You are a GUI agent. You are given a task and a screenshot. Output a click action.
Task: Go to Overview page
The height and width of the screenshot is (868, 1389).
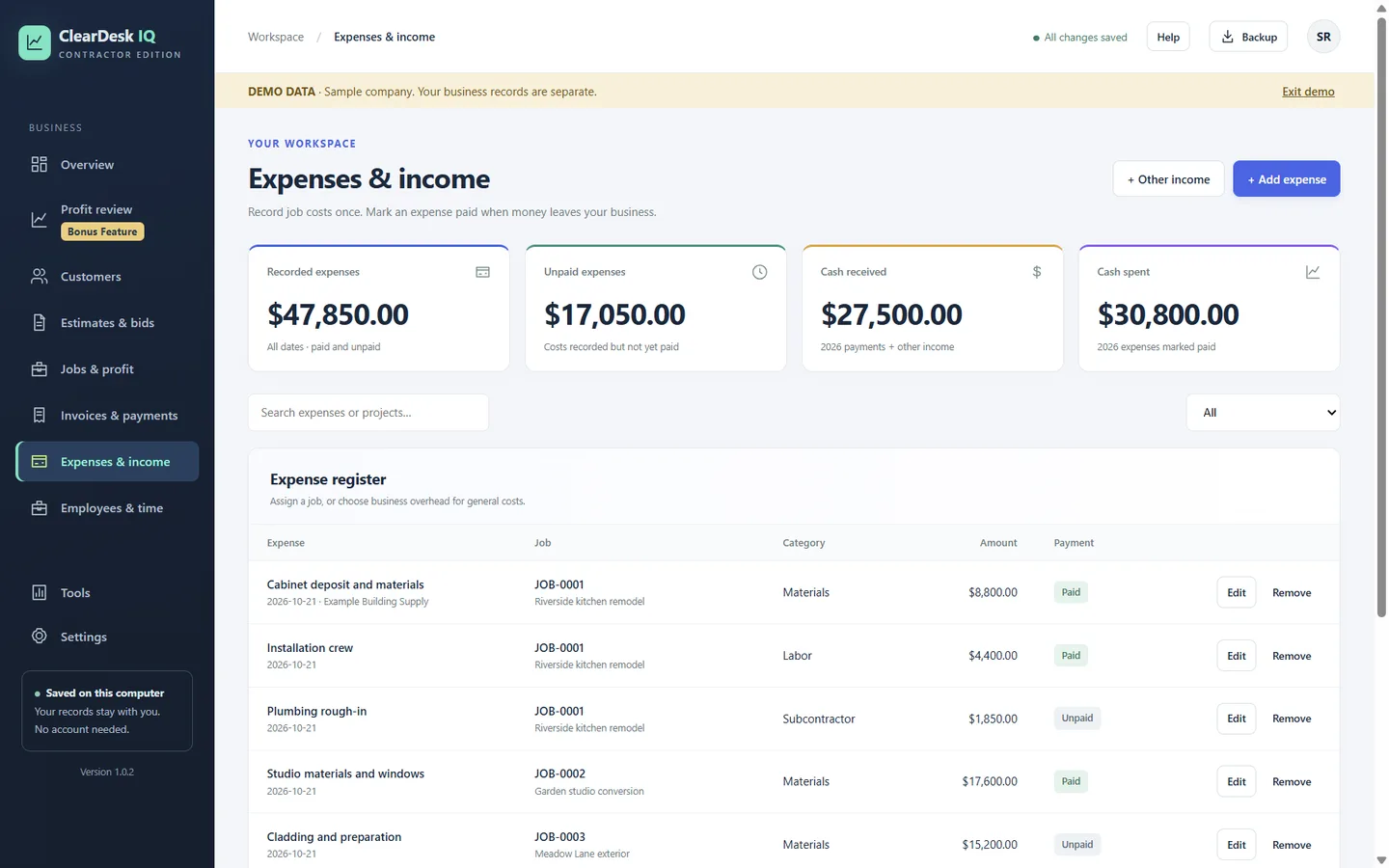(x=87, y=165)
